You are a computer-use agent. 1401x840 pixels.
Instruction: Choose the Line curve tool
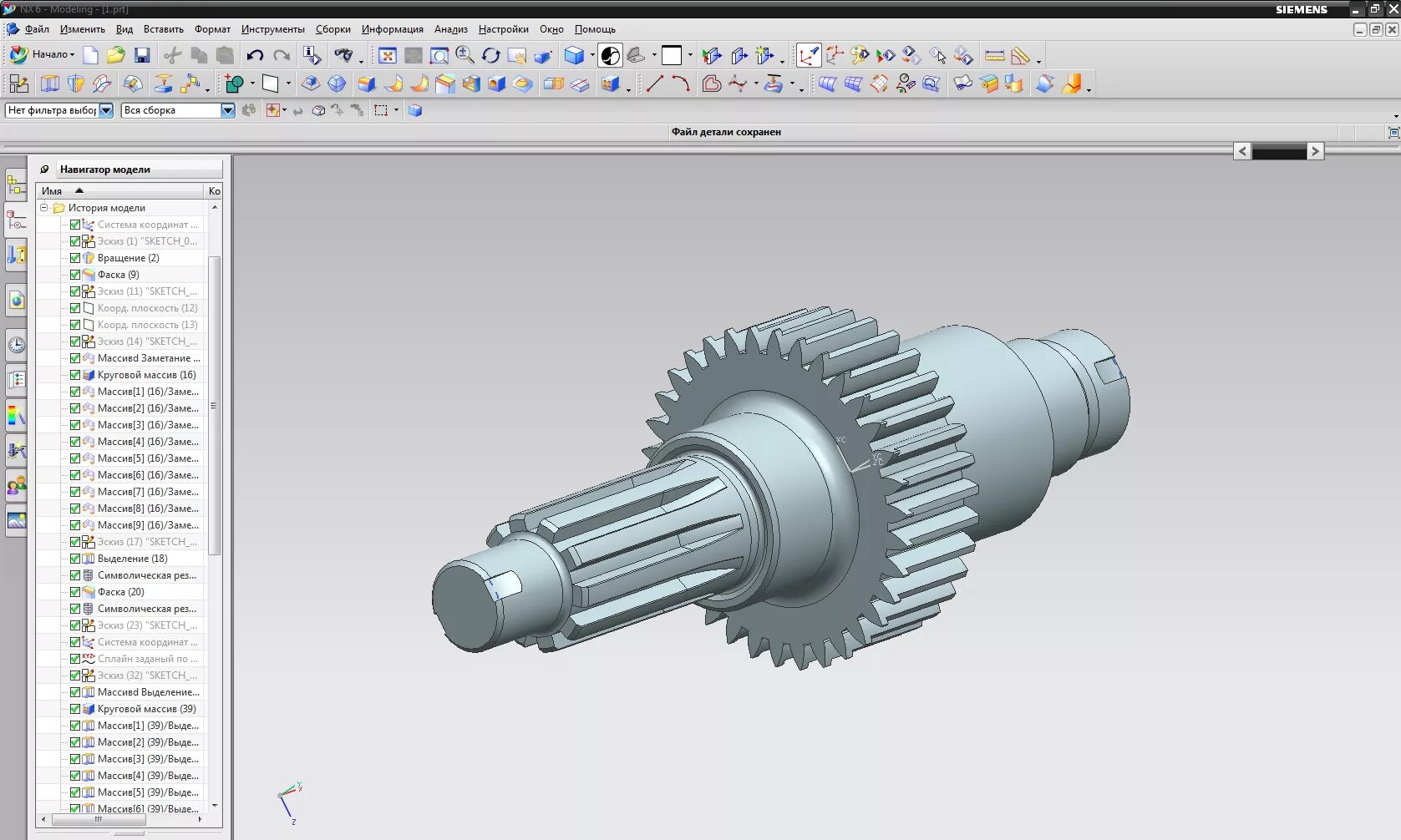(655, 83)
